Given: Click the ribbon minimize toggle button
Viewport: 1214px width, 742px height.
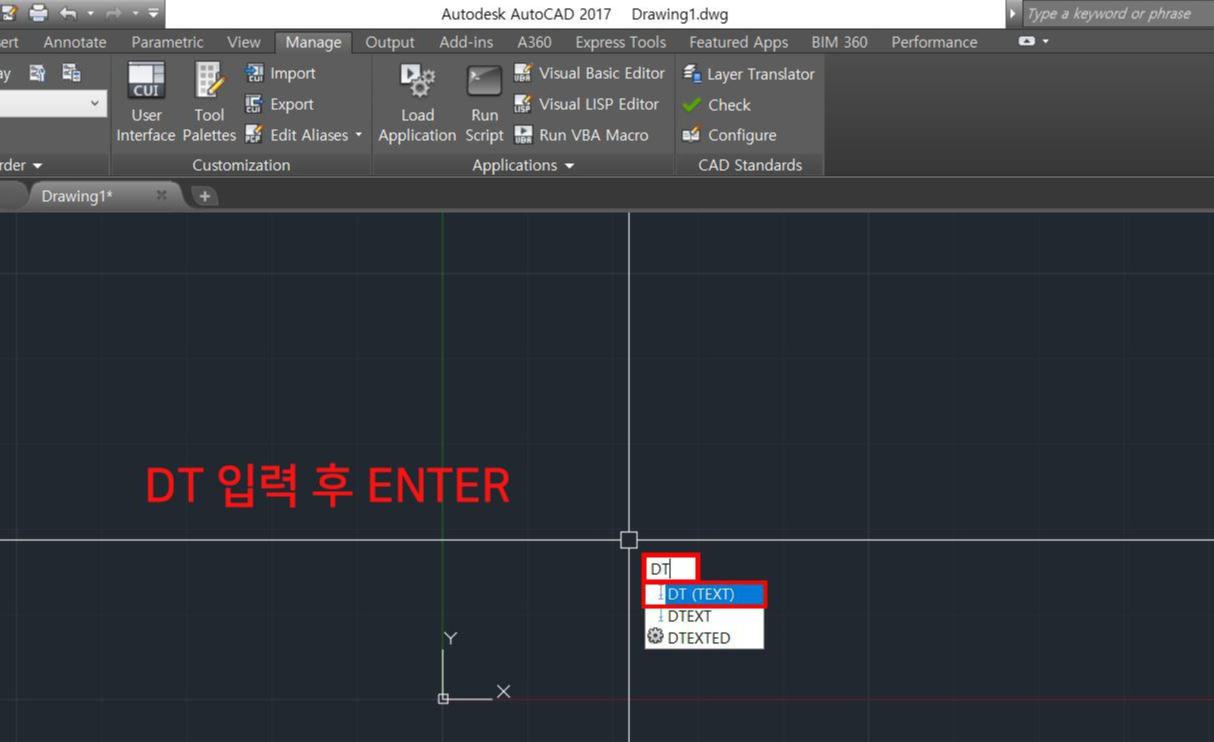Looking at the screenshot, I should pos(1026,42).
